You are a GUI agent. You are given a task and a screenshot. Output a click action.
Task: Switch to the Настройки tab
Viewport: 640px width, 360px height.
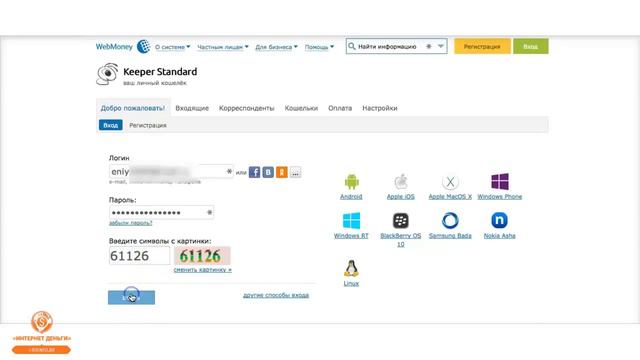click(380, 108)
